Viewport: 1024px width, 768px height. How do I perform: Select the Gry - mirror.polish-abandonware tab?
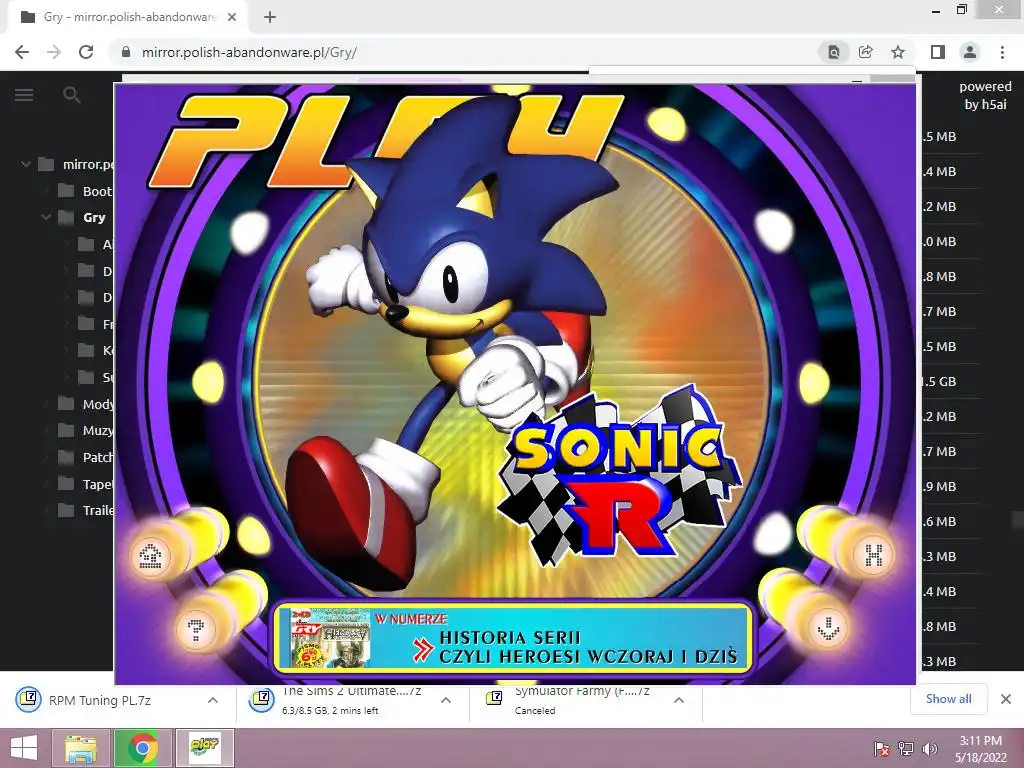[127, 17]
